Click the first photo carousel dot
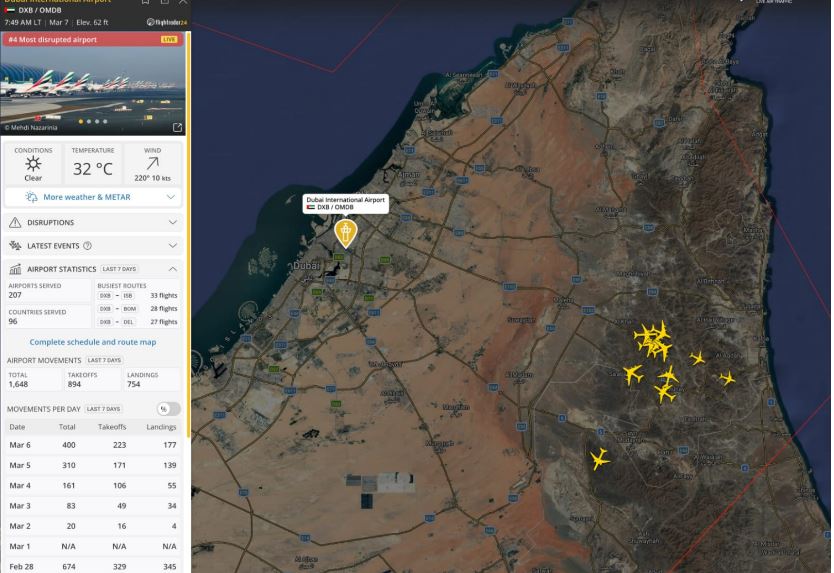Screen dimensions: 834x573 click(x=82, y=122)
